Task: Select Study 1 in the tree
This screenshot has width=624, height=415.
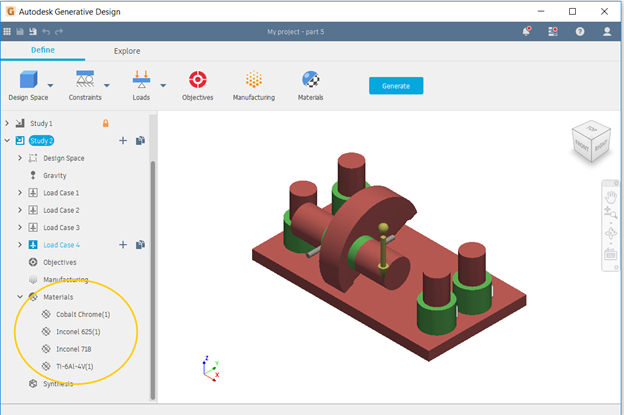Action: tap(41, 123)
